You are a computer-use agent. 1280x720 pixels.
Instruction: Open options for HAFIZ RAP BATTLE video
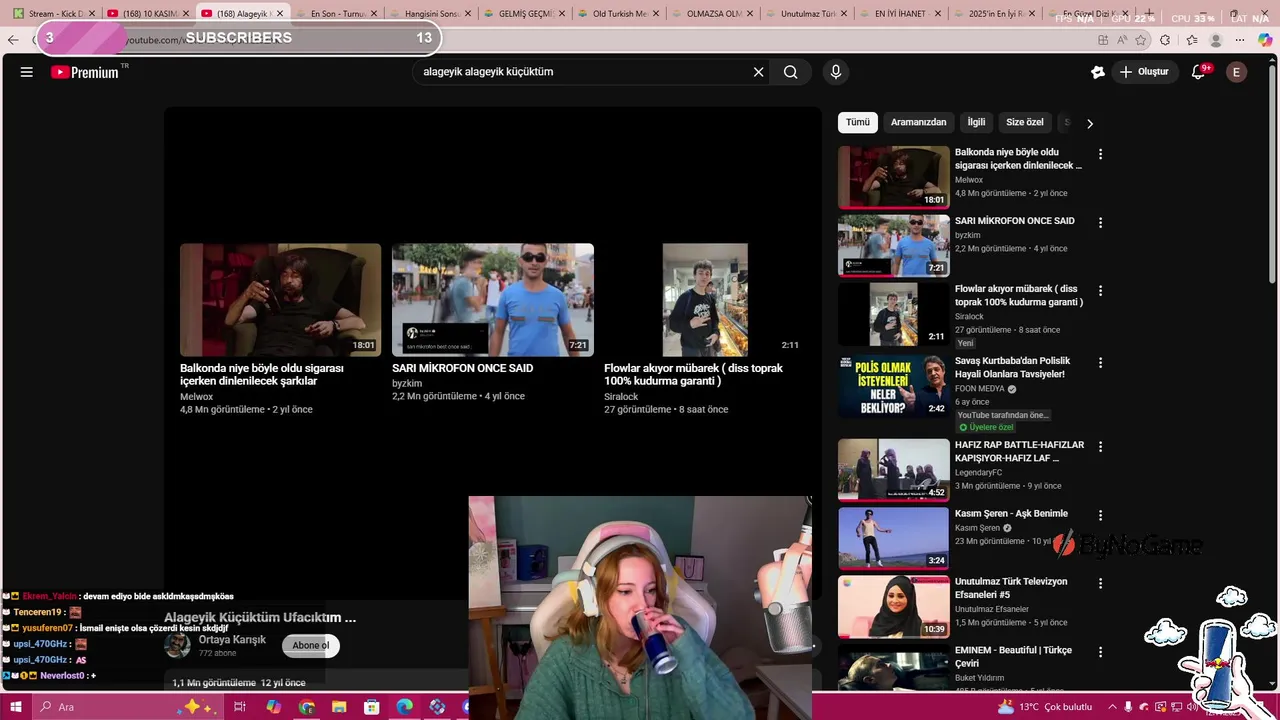point(1100,446)
